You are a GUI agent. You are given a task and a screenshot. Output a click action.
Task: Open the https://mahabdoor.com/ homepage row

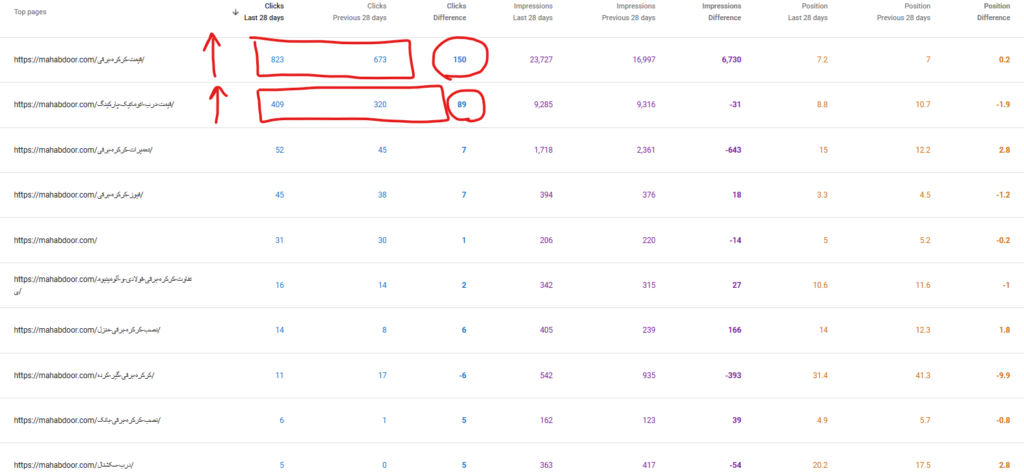tap(56, 240)
